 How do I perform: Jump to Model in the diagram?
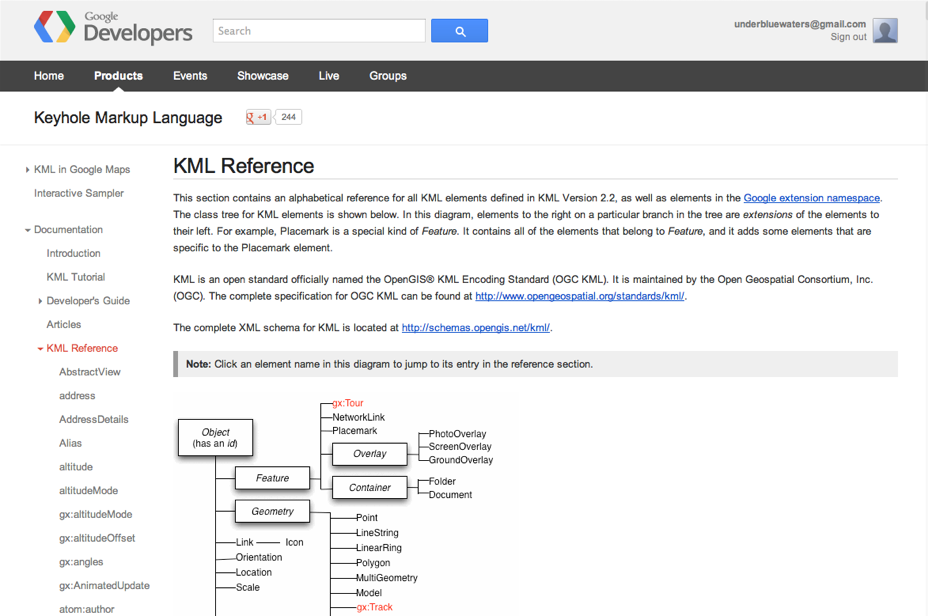369,593
